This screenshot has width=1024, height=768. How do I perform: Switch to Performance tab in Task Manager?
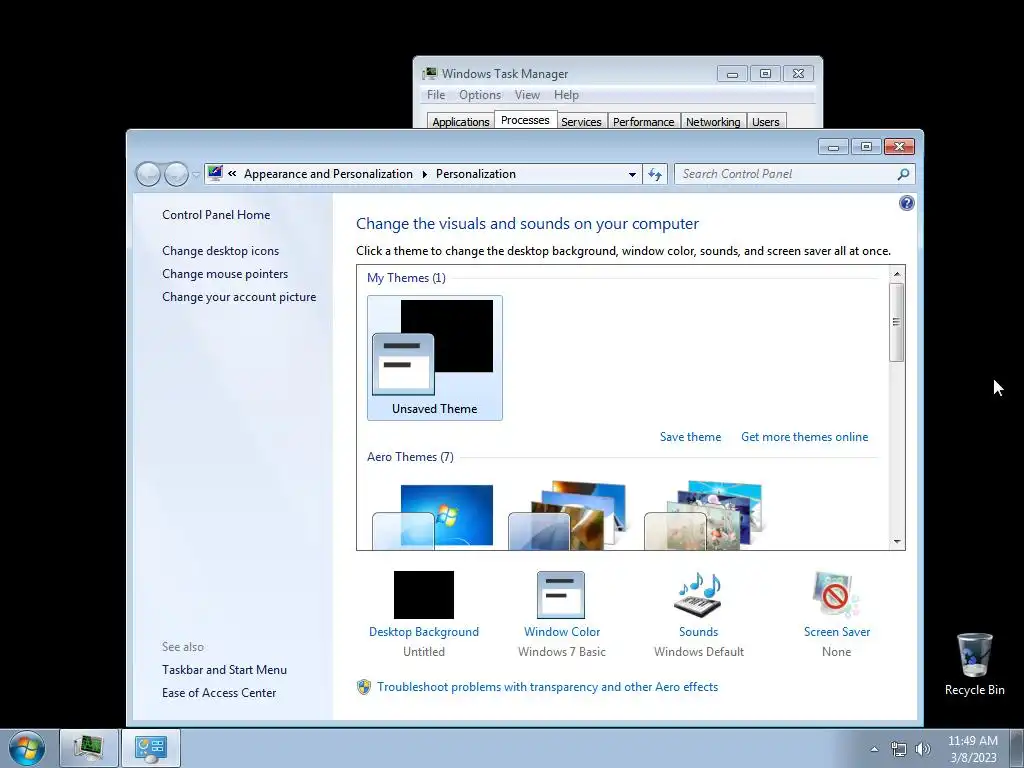[x=643, y=121]
